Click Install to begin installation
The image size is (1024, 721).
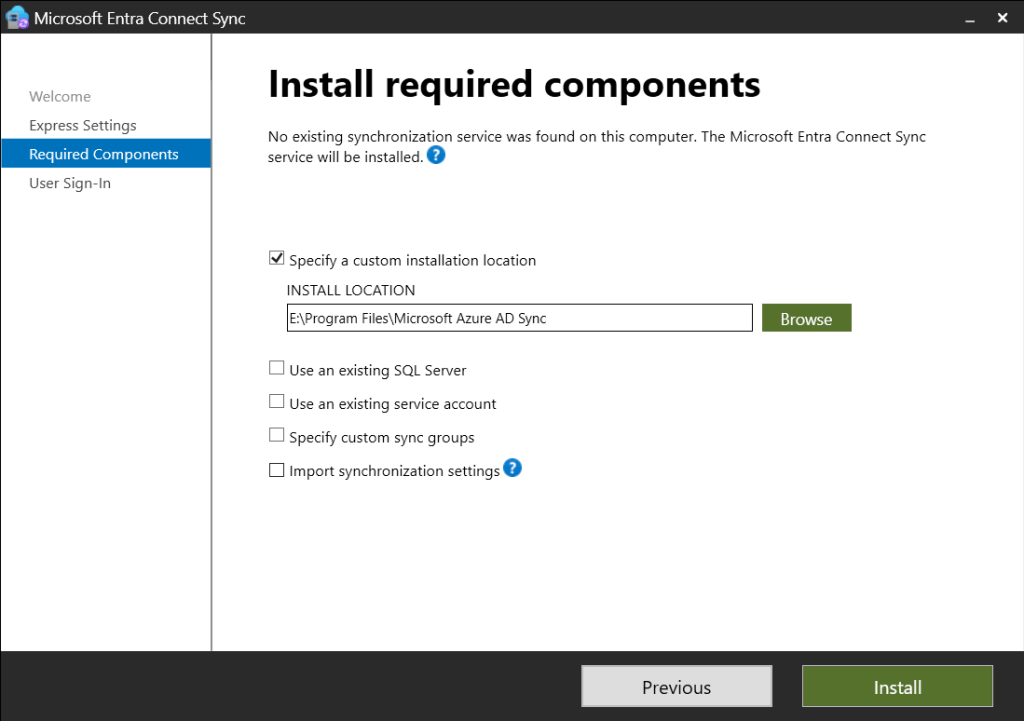[897, 687]
